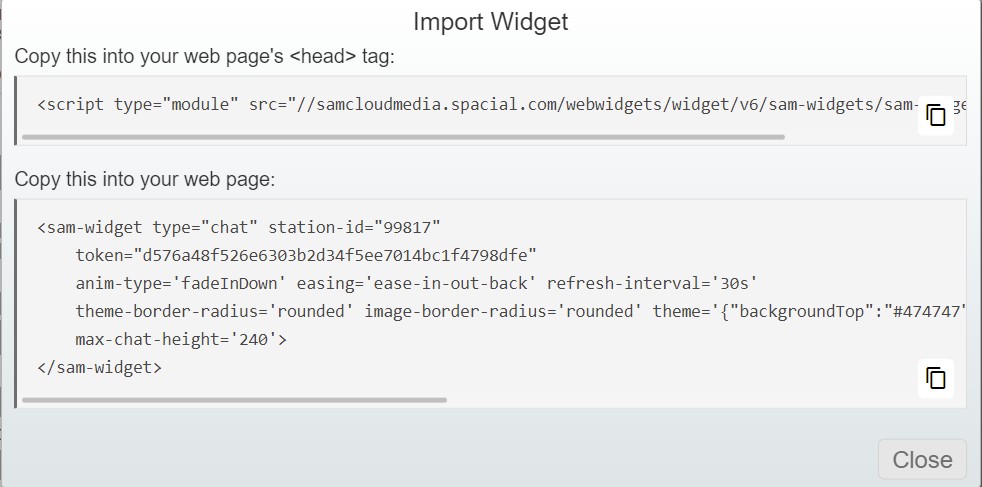Viewport: 982px width, 487px height.
Task: Click the anim-type='fadeInDown' attribute
Action: tap(181, 283)
